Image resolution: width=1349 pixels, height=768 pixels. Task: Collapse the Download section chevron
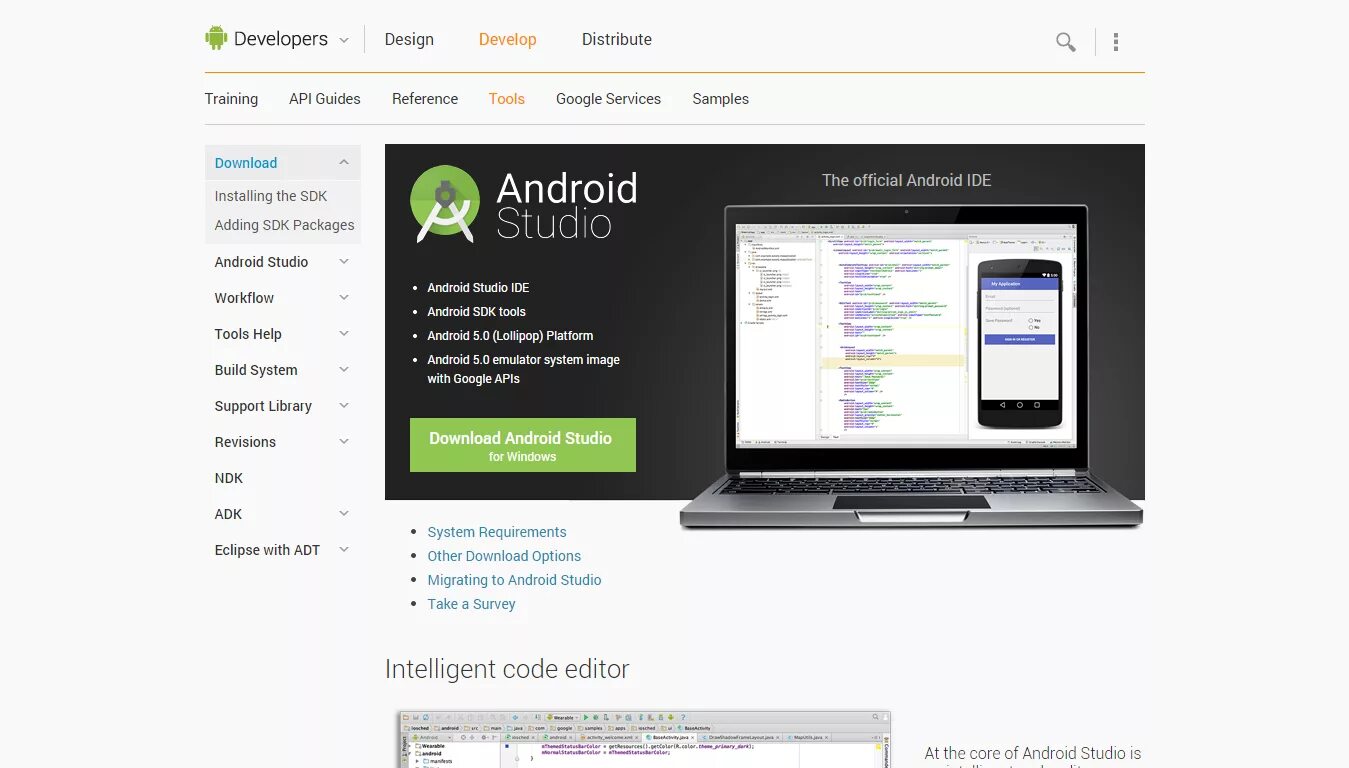click(344, 162)
